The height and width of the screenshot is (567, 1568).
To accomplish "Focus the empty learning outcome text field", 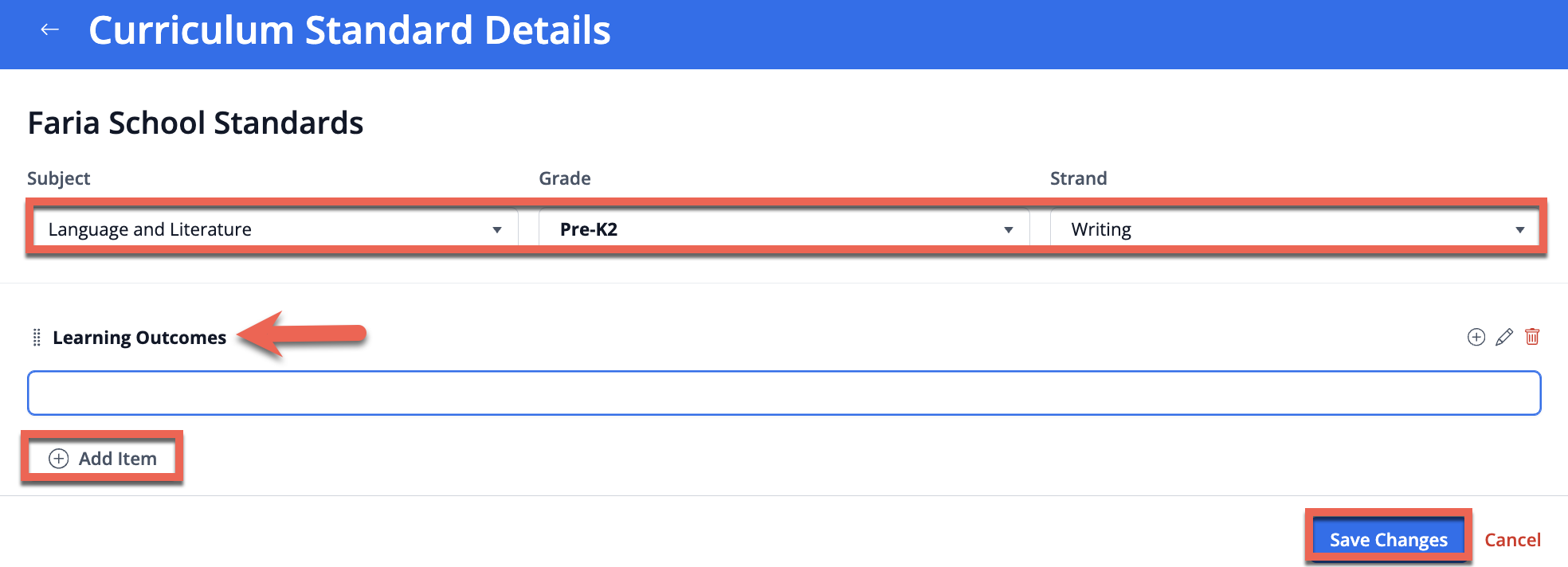I will click(784, 393).
